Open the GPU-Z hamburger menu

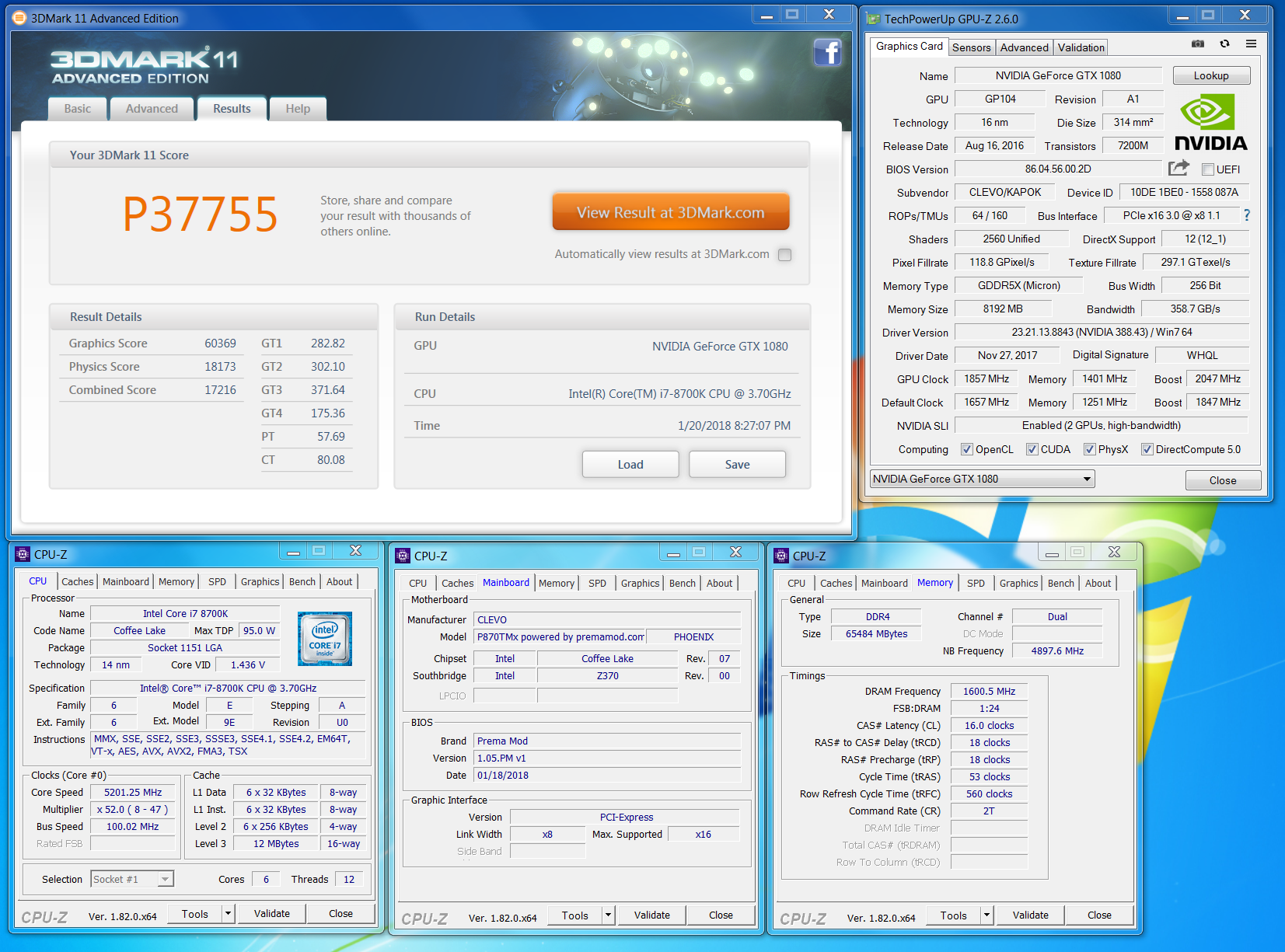tap(1251, 44)
